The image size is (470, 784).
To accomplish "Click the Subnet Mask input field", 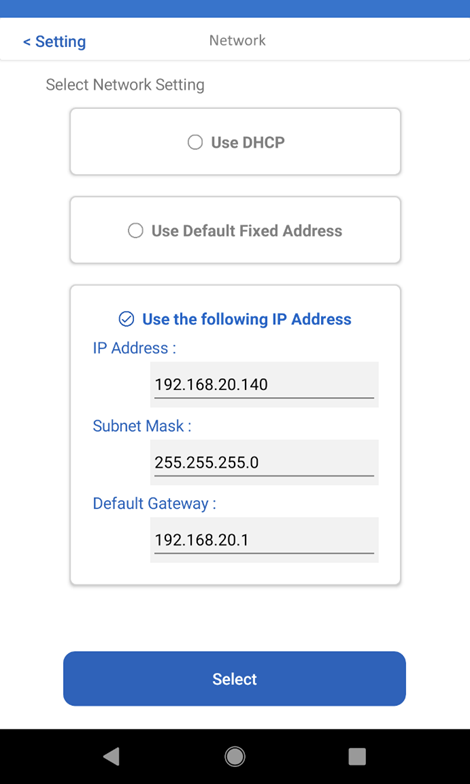I will pyautogui.click(x=264, y=462).
